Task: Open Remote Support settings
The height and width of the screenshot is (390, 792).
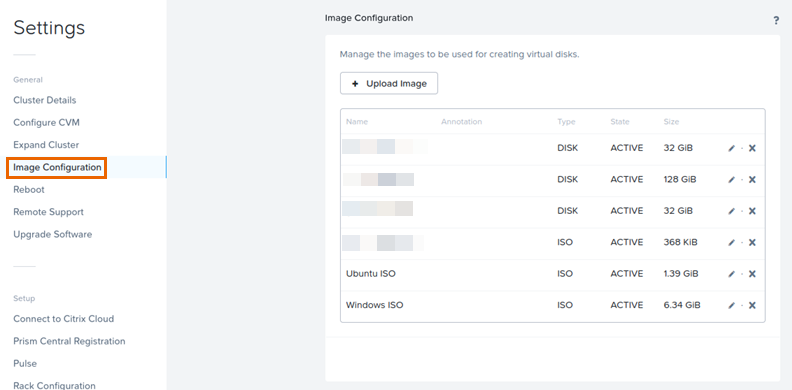Action: [48, 212]
